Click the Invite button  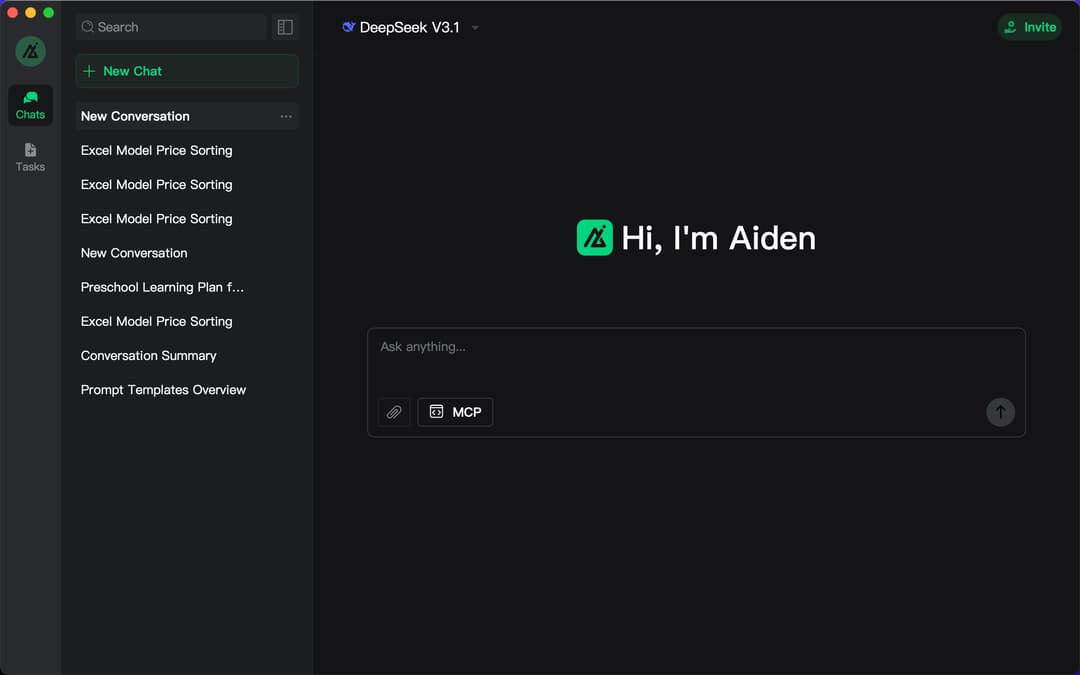click(1029, 27)
